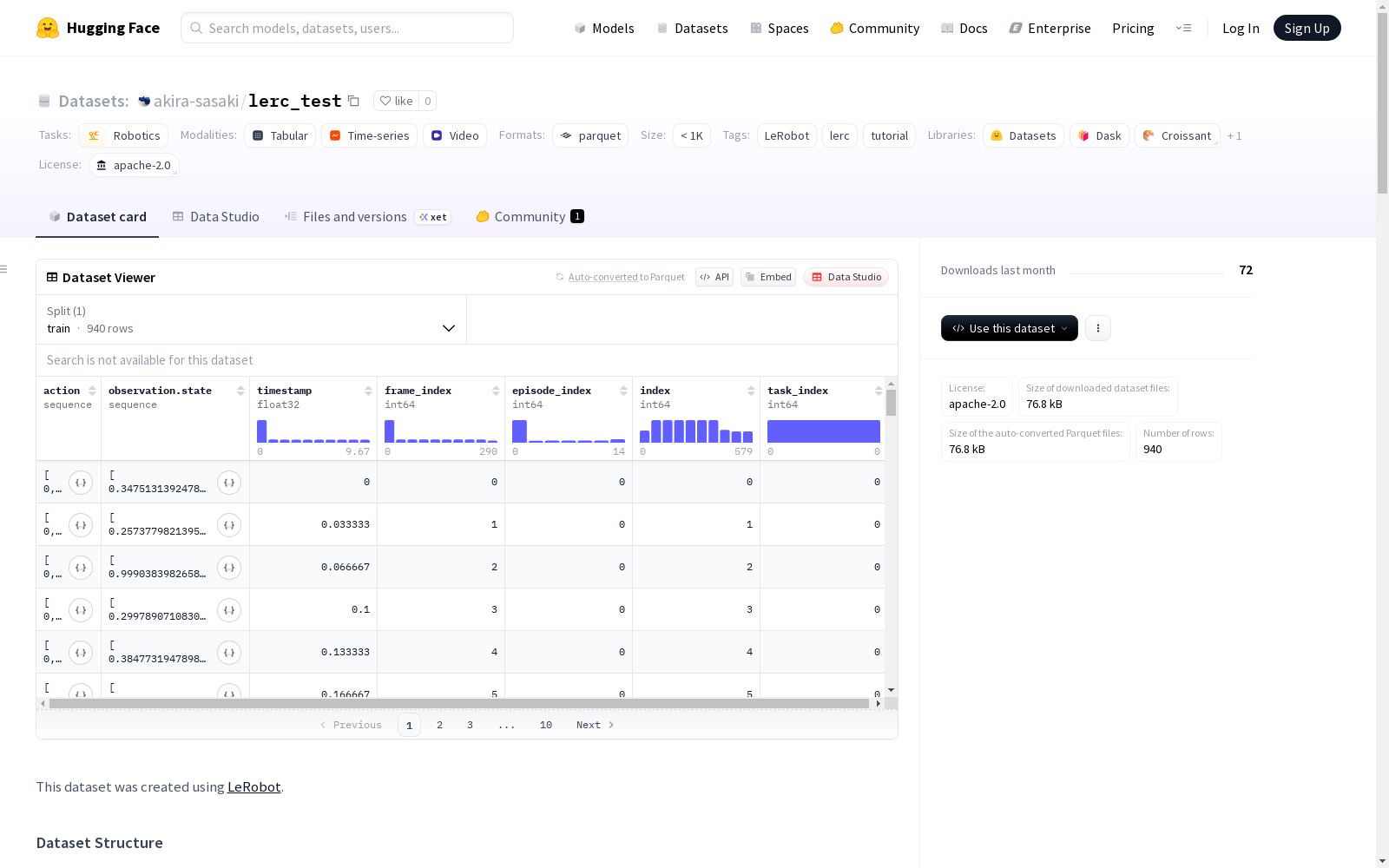
Task: Filter by the Time-series modality tag
Action: [x=369, y=135]
